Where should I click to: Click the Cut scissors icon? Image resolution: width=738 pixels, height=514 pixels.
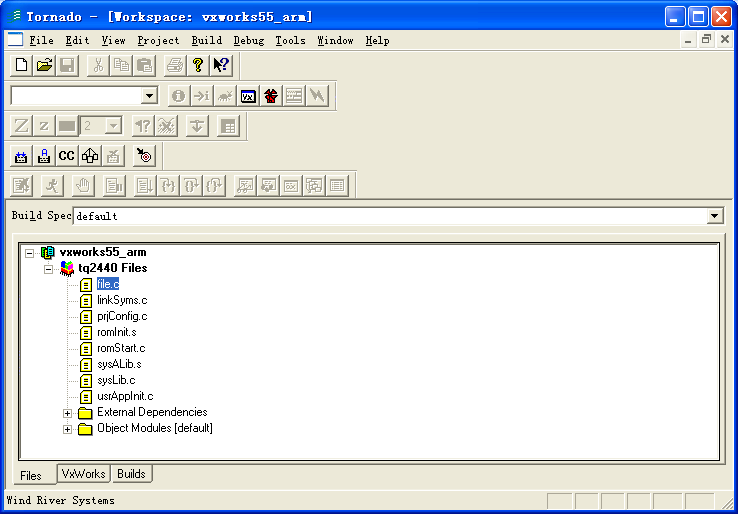pos(98,65)
